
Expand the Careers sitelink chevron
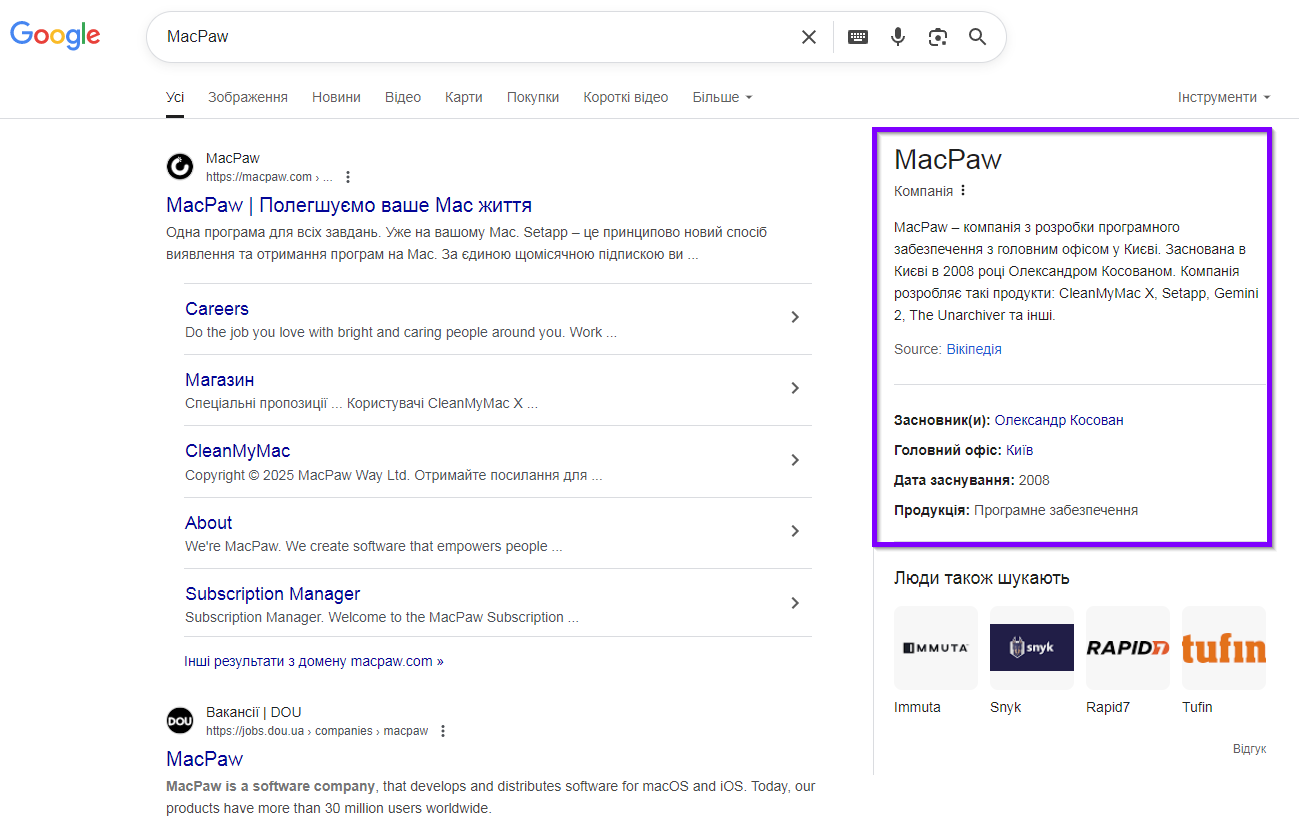pyautogui.click(x=795, y=317)
